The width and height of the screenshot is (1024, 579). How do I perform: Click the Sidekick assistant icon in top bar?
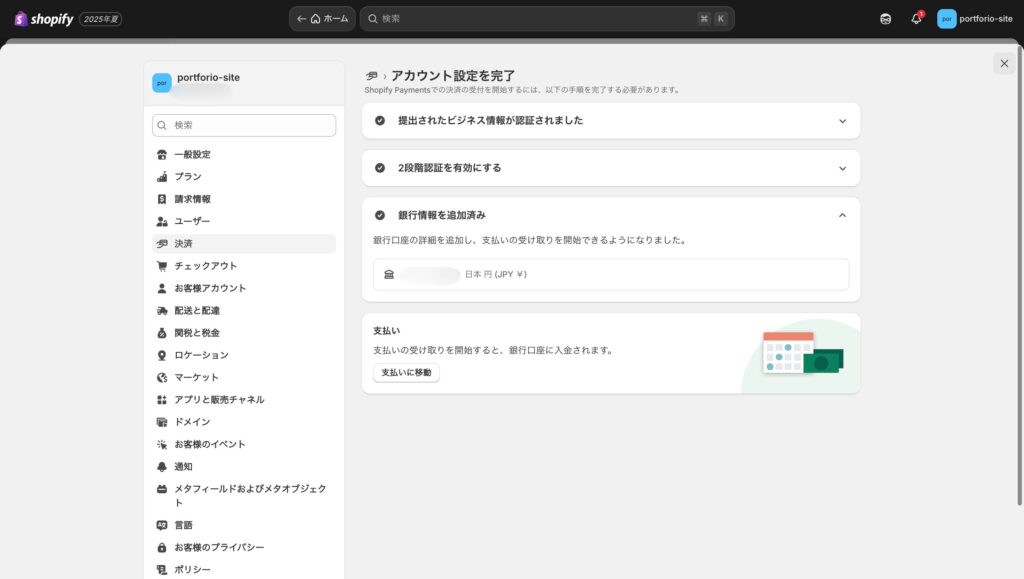(885, 19)
